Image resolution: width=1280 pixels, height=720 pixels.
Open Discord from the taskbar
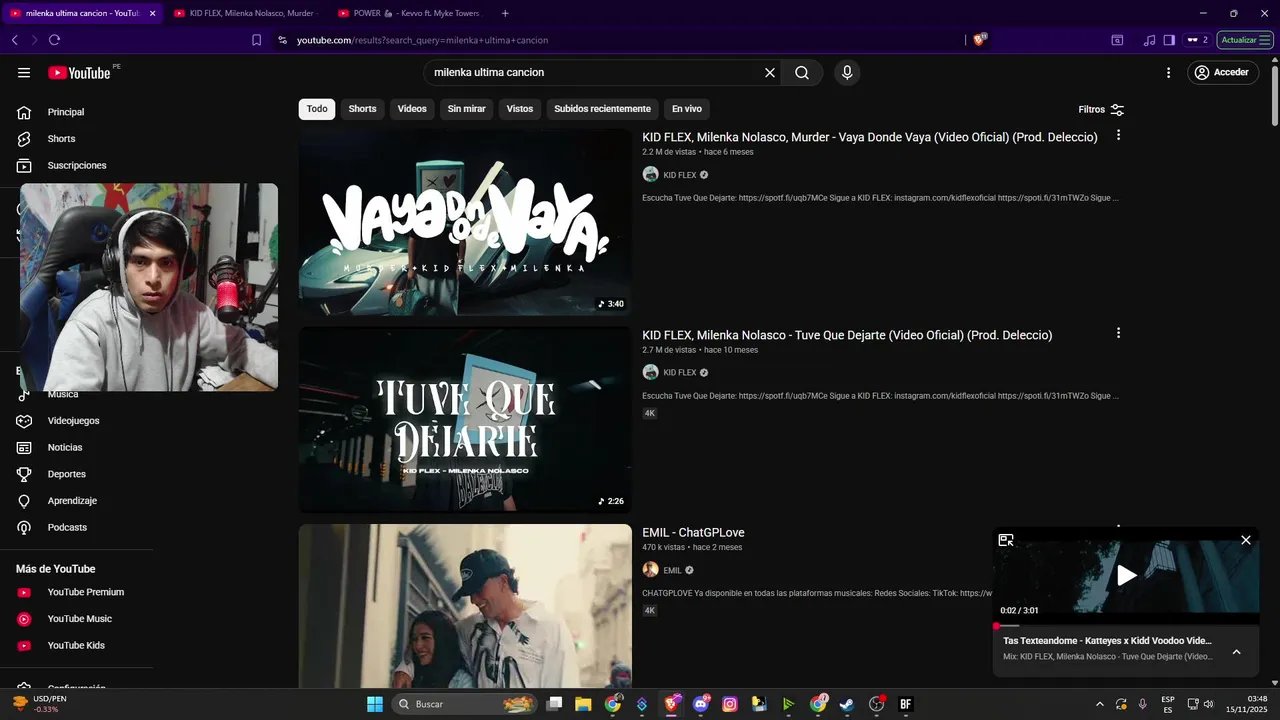(701, 704)
